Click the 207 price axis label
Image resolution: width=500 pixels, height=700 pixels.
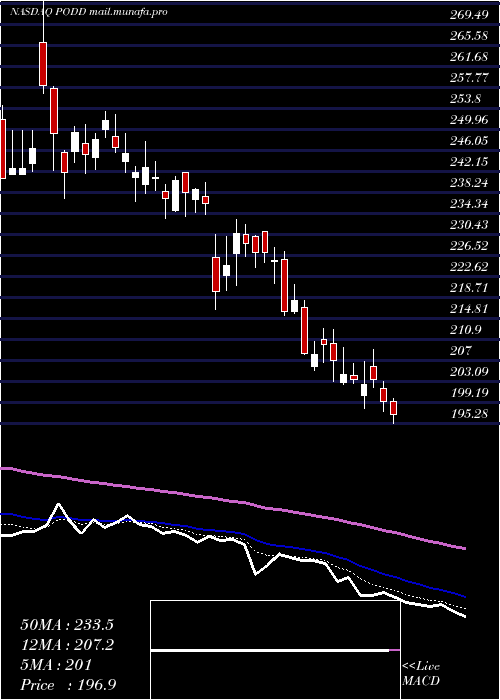click(461, 350)
